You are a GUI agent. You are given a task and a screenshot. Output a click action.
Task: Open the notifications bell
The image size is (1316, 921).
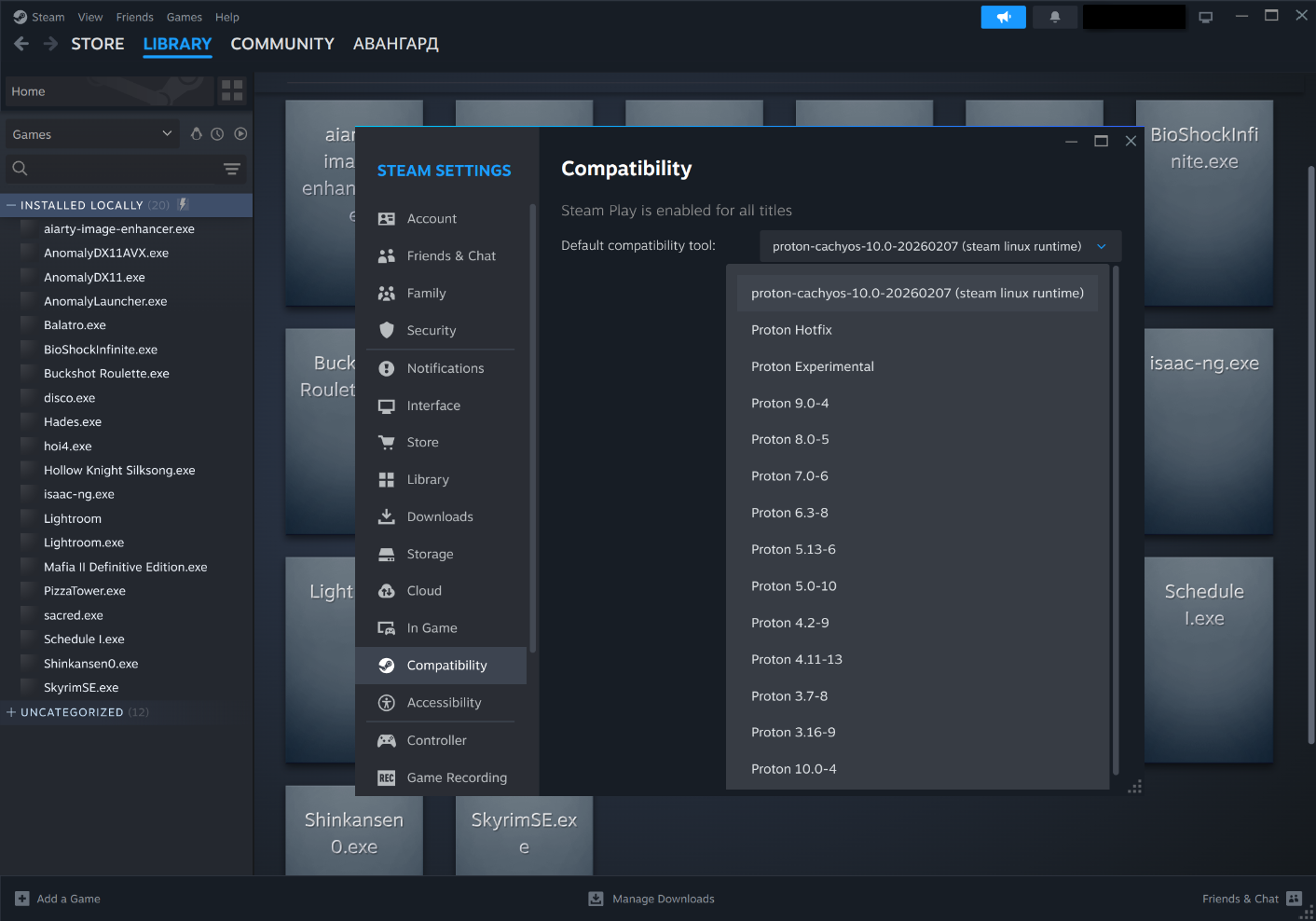[x=1055, y=17]
